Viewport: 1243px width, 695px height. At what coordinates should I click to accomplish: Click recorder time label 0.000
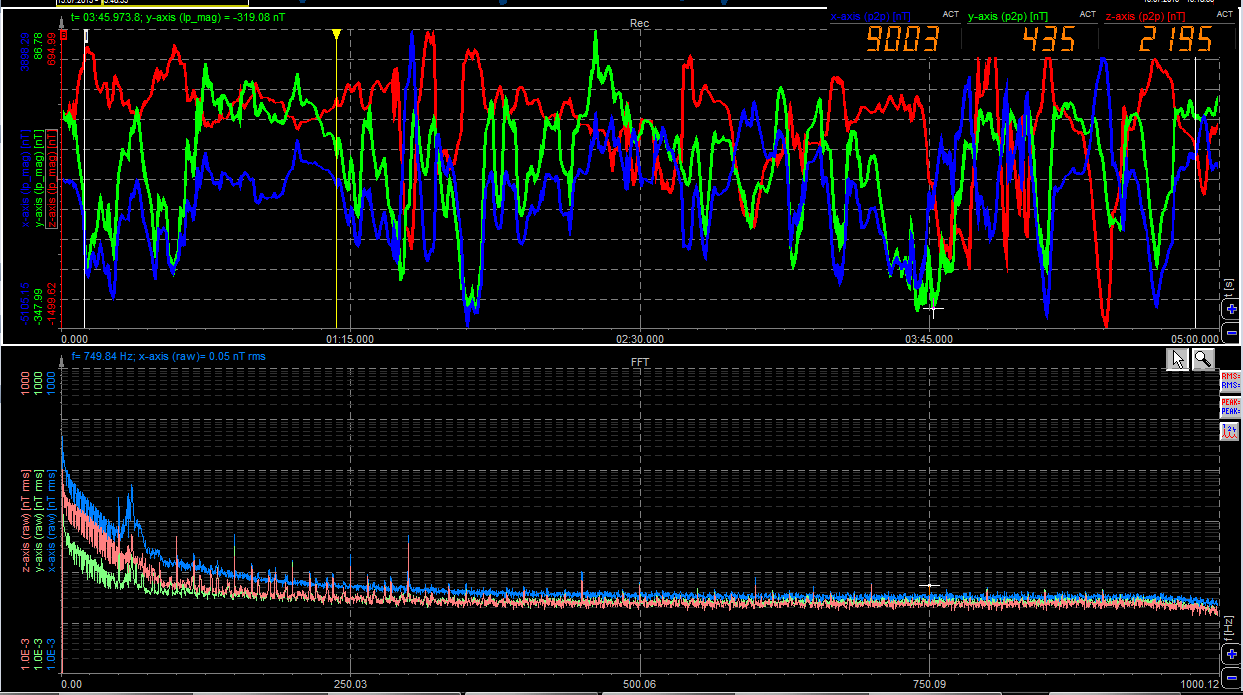pyautogui.click(x=74, y=339)
